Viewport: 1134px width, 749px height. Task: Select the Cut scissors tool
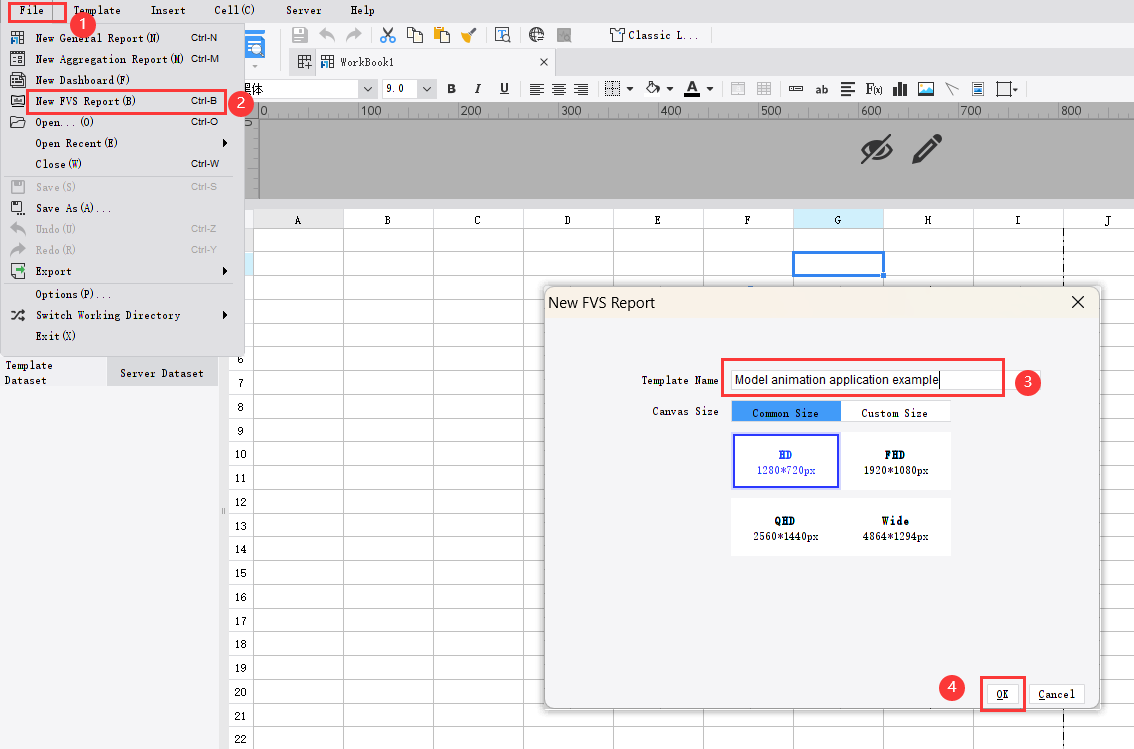coord(387,35)
